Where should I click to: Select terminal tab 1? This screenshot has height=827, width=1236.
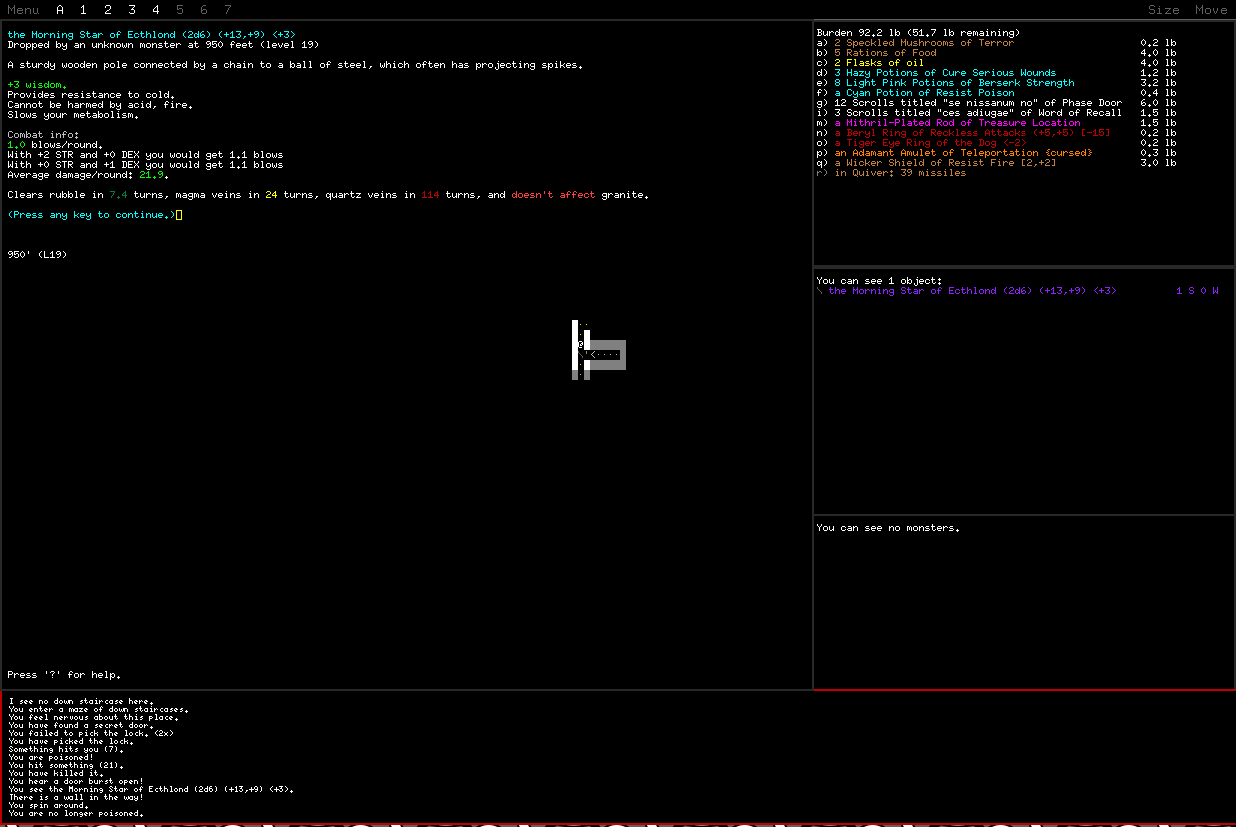coord(83,9)
